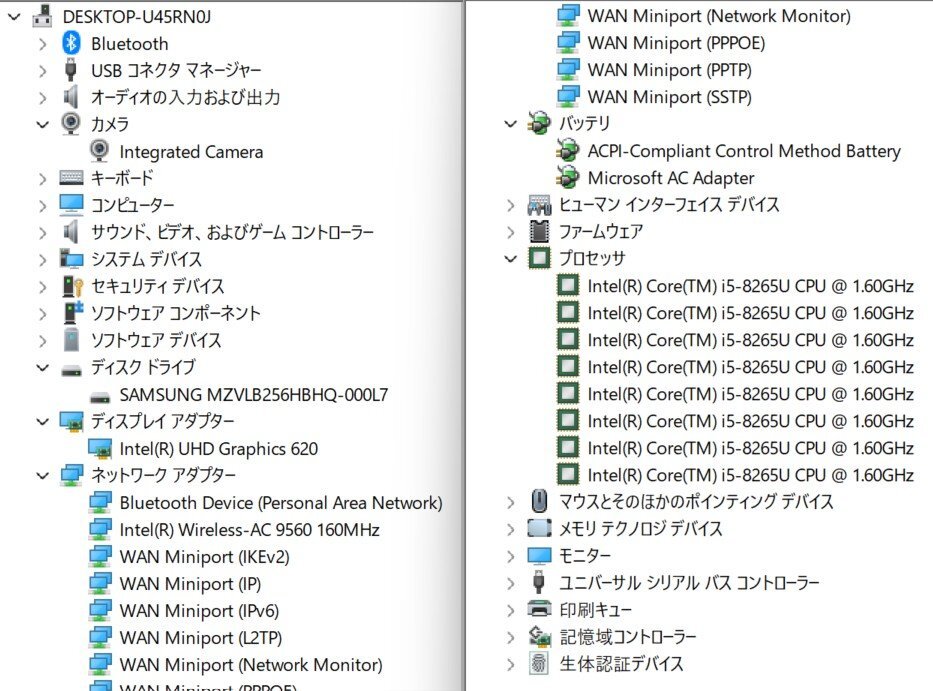Click the ソフトウェア コンポーネント icon

click(73, 313)
